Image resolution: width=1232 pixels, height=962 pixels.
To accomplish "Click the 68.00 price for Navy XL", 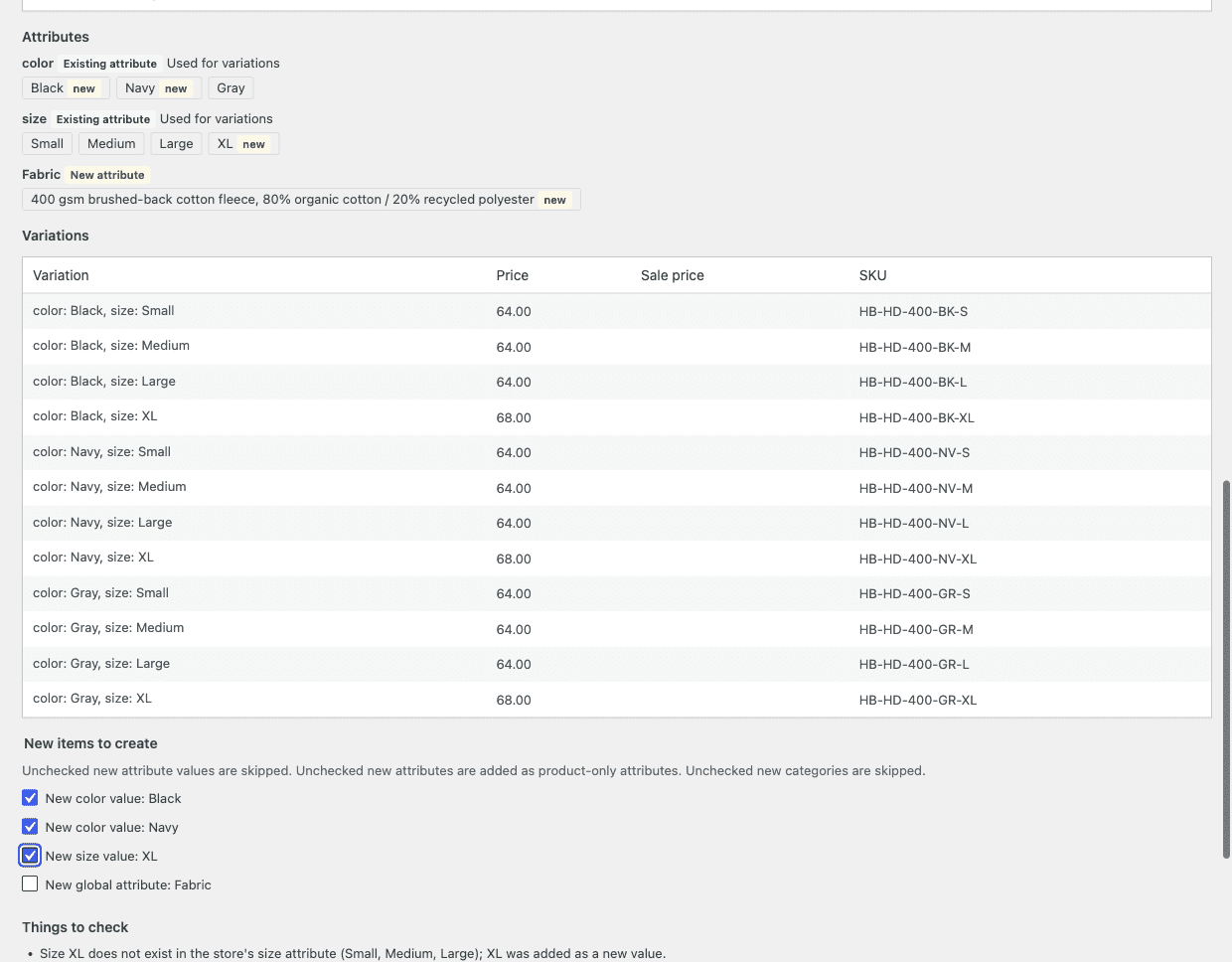I will pos(514,559).
